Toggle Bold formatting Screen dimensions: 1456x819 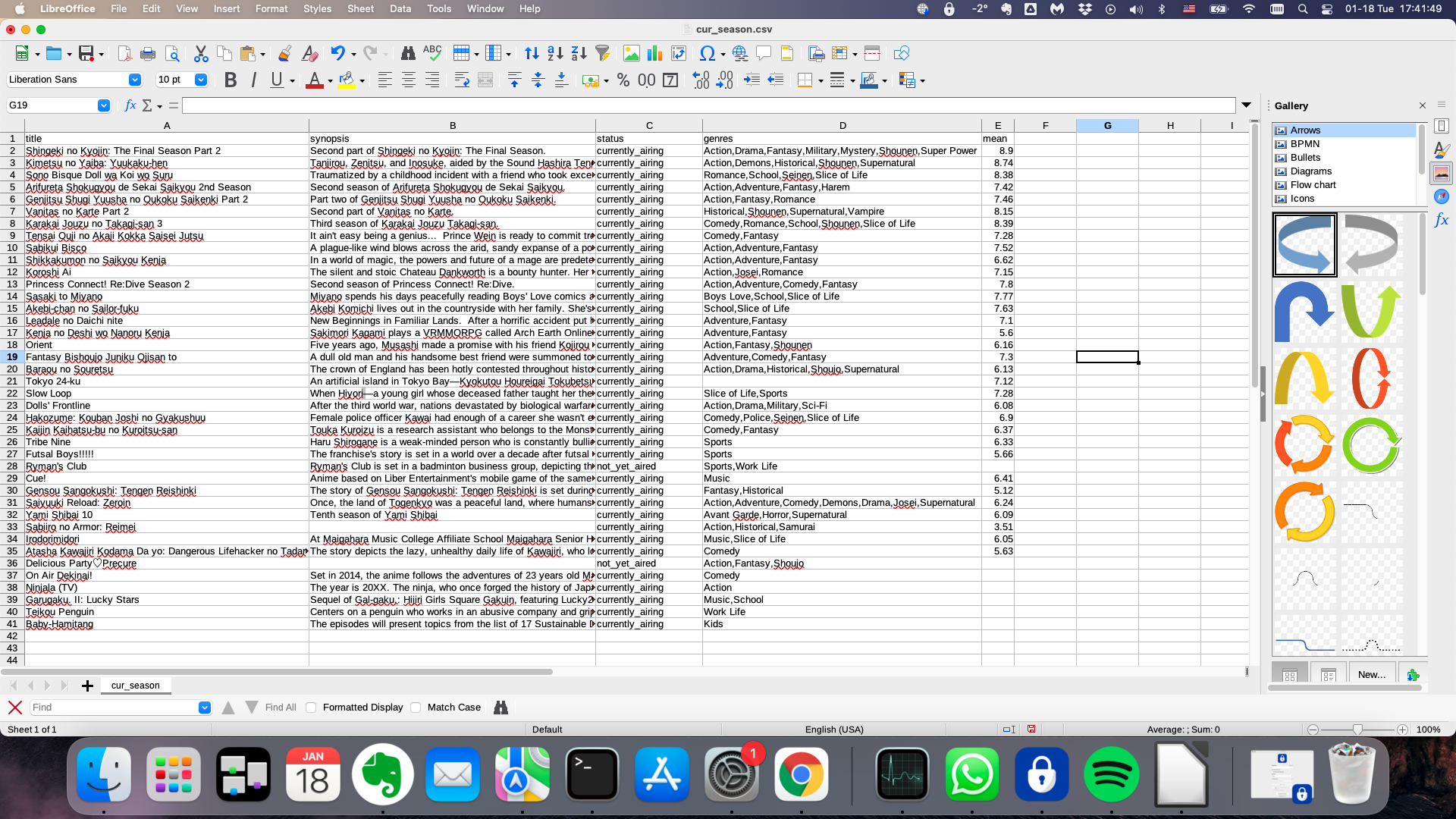[231, 80]
